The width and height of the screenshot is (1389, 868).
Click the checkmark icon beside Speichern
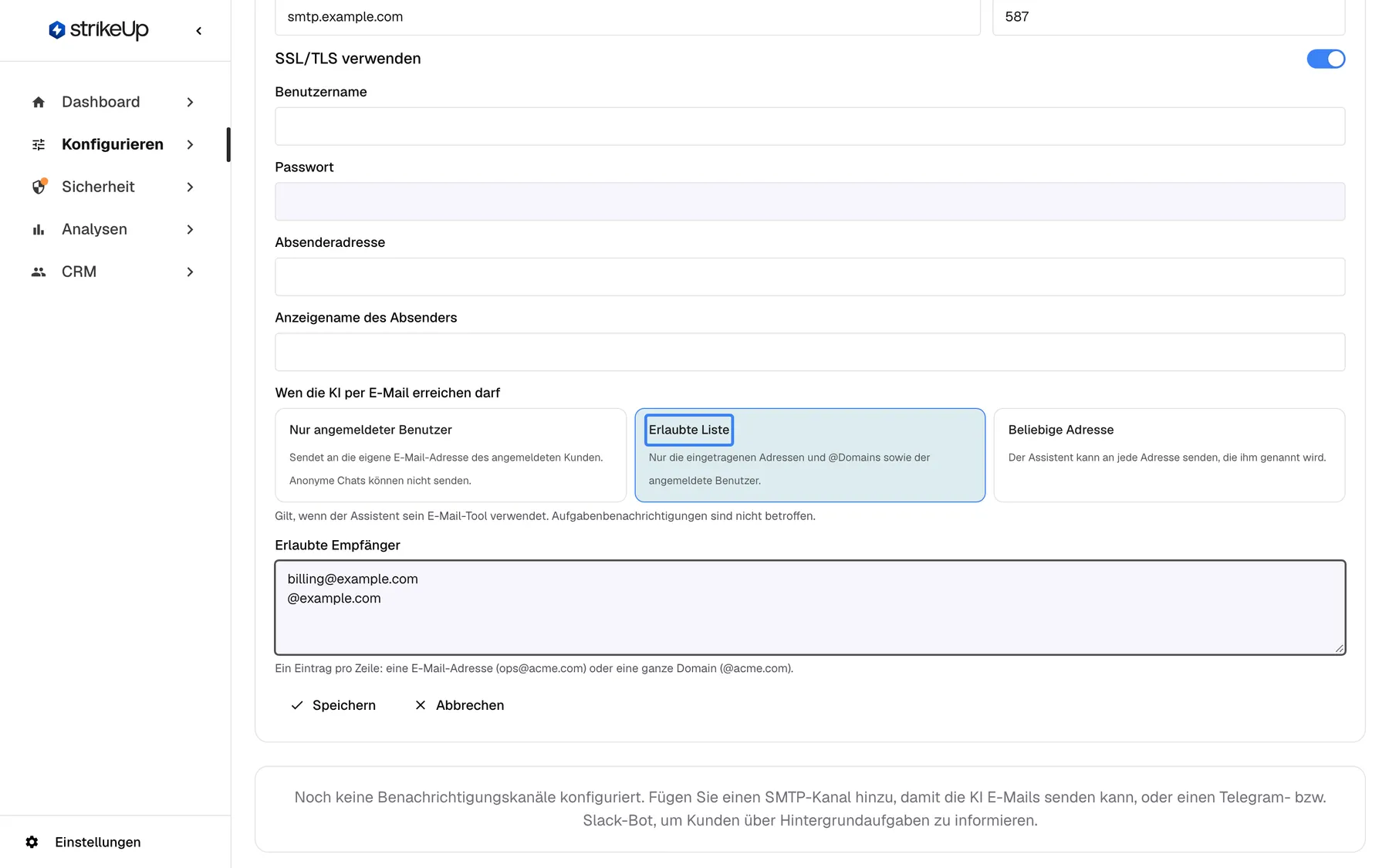click(x=297, y=705)
